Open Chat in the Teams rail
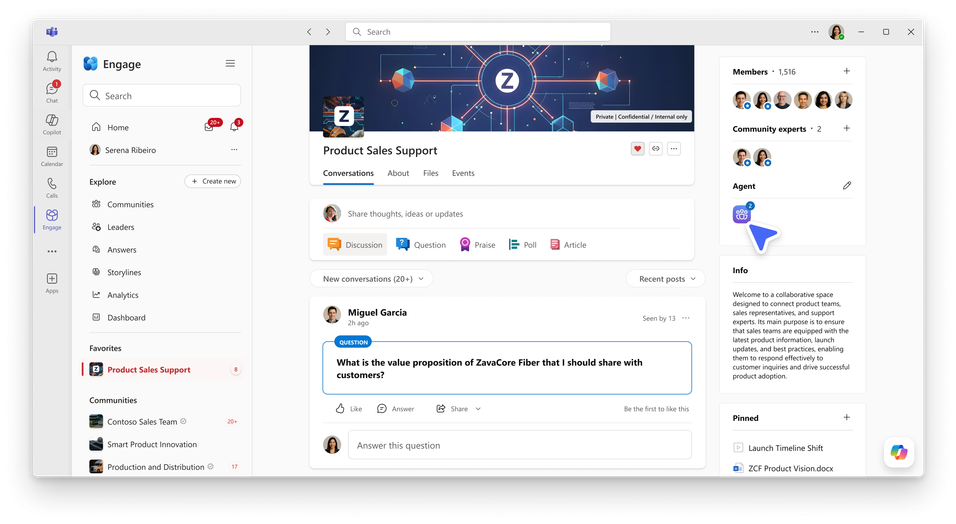956x524 pixels. pyautogui.click(x=52, y=92)
